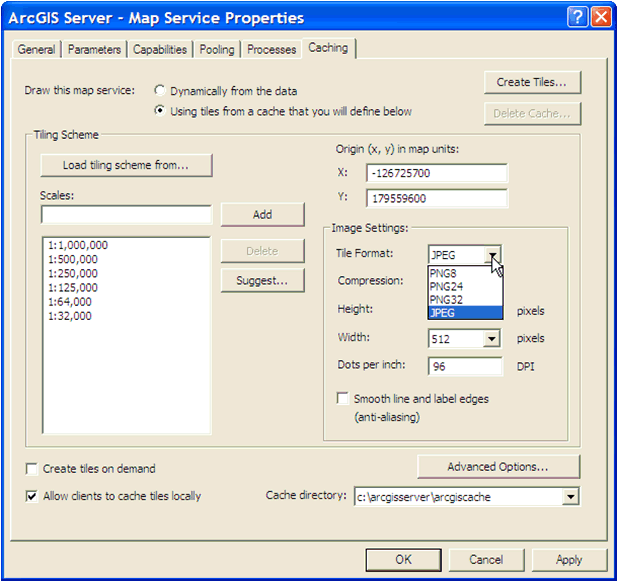Select scale 1:125,000 in the list
Viewport: 617px width, 581px height.
tap(73, 288)
